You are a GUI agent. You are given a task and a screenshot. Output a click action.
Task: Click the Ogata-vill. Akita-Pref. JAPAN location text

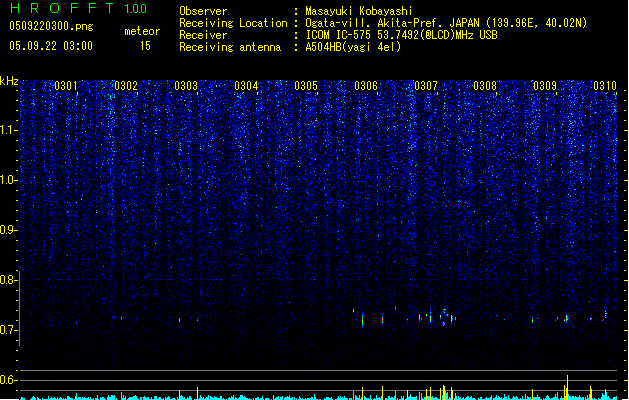[446, 23]
